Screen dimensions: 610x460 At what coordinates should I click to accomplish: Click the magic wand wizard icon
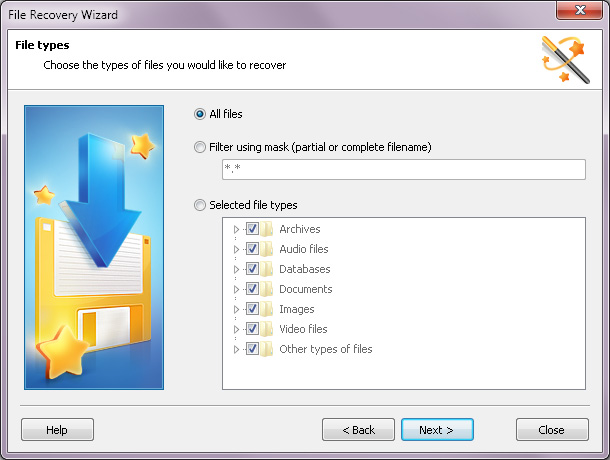click(x=565, y=59)
